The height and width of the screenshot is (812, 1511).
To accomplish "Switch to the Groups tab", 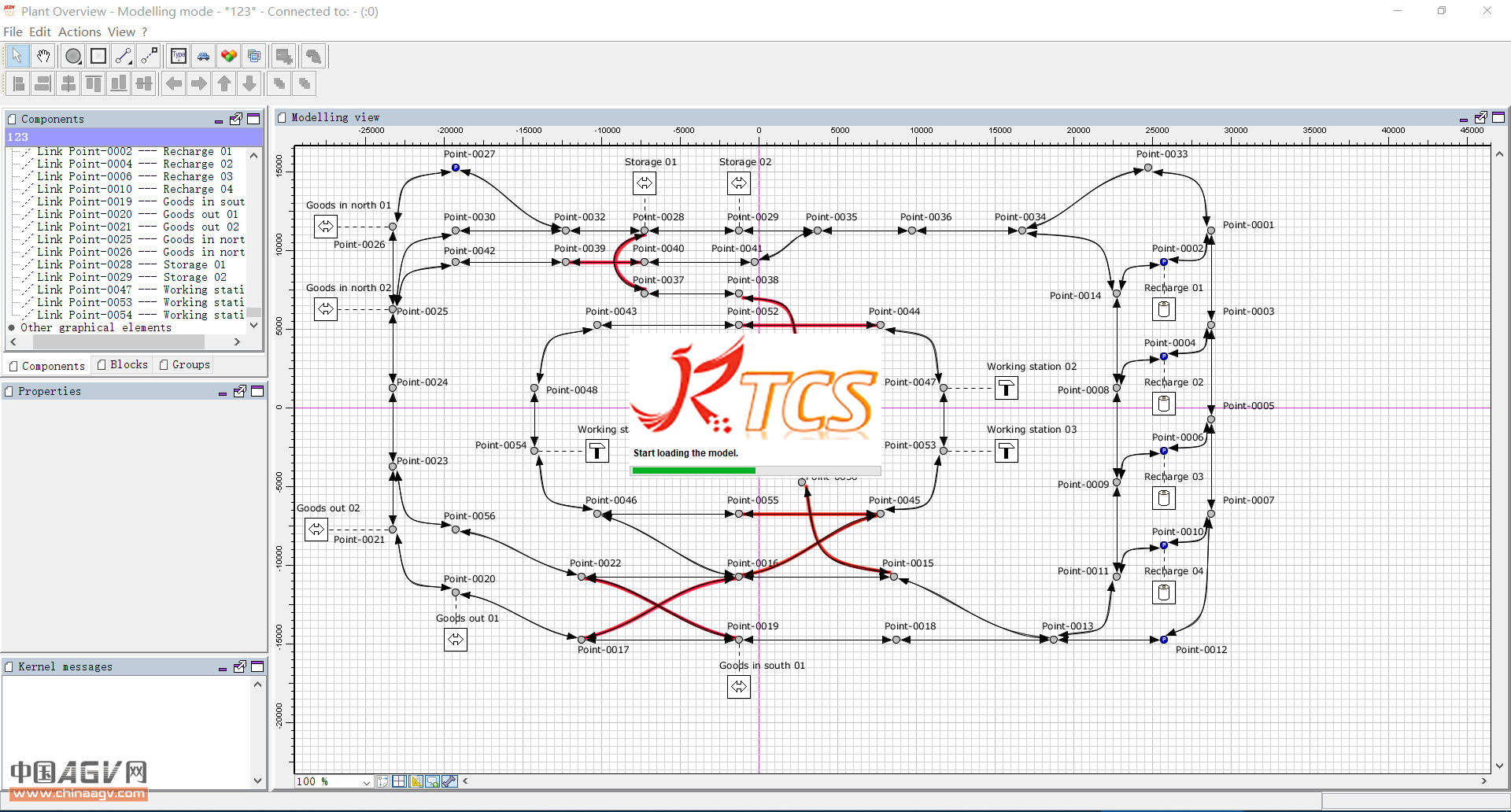I will pyautogui.click(x=184, y=364).
